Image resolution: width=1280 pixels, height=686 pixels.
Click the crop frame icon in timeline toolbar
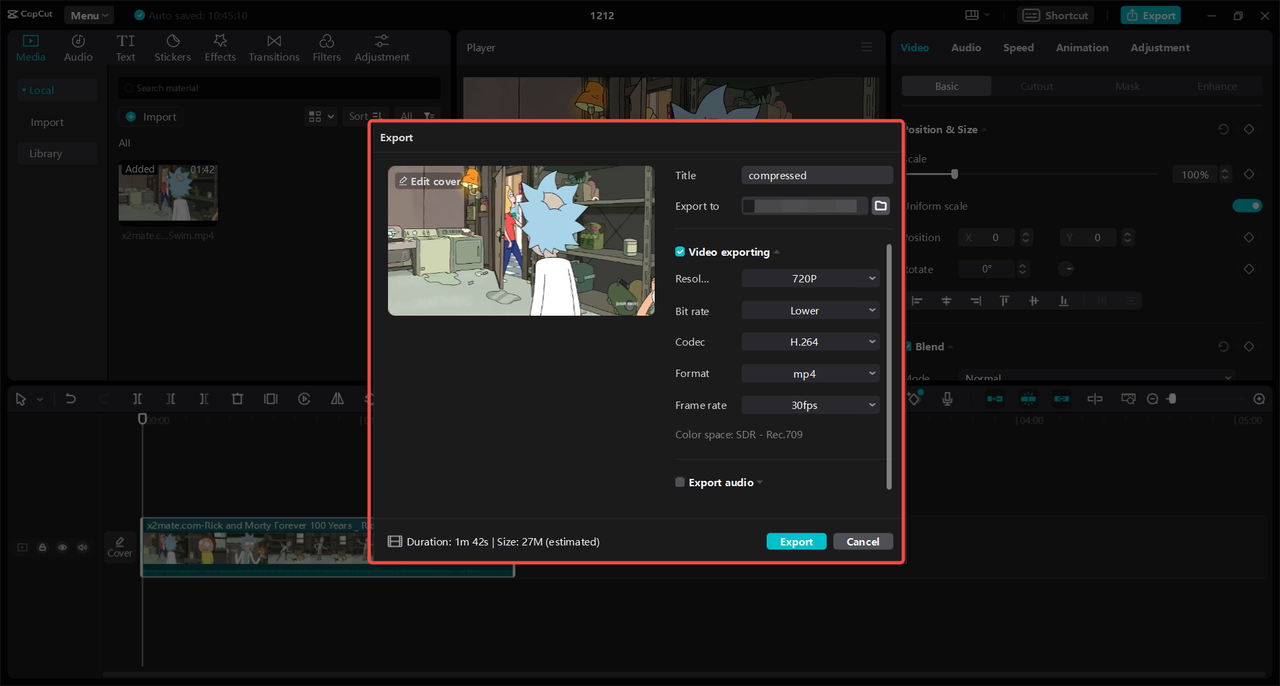coord(270,399)
